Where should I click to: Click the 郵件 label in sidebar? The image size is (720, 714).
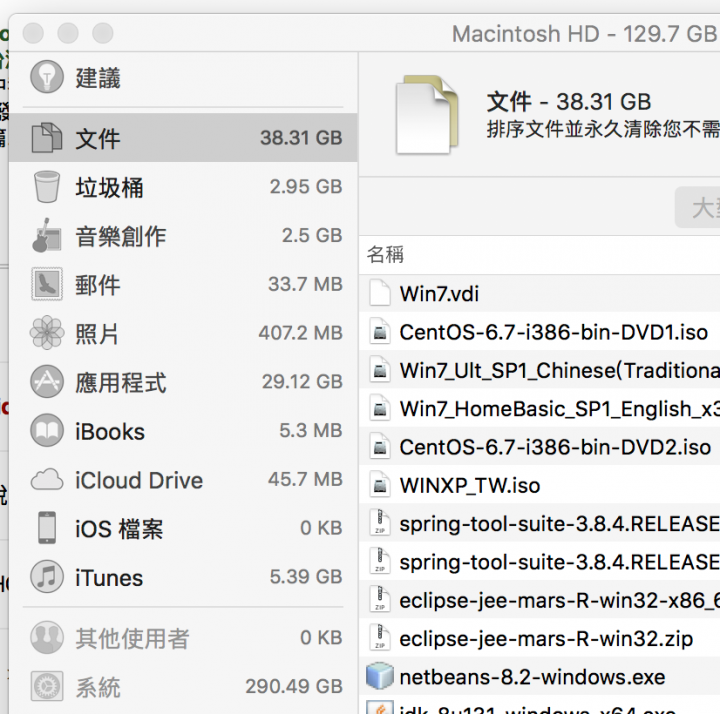click(98, 285)
